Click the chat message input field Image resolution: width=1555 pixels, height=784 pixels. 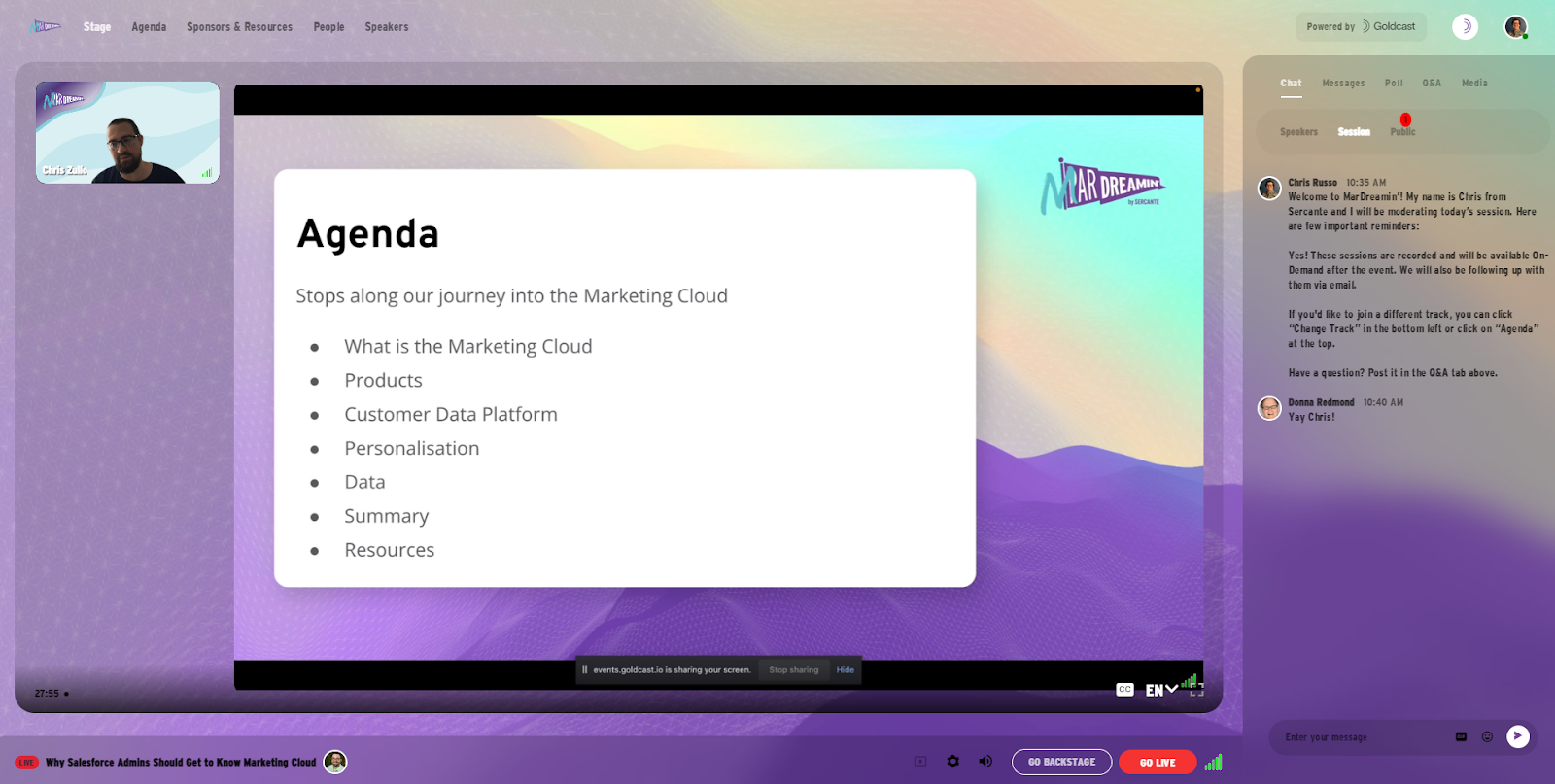[x=1361, y=737]
